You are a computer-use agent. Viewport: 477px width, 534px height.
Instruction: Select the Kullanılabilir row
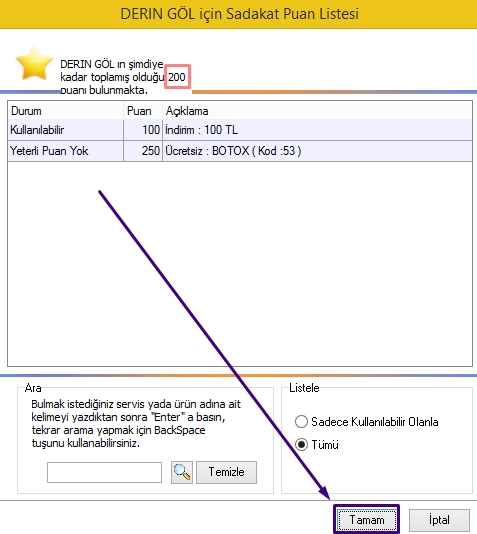240,130
